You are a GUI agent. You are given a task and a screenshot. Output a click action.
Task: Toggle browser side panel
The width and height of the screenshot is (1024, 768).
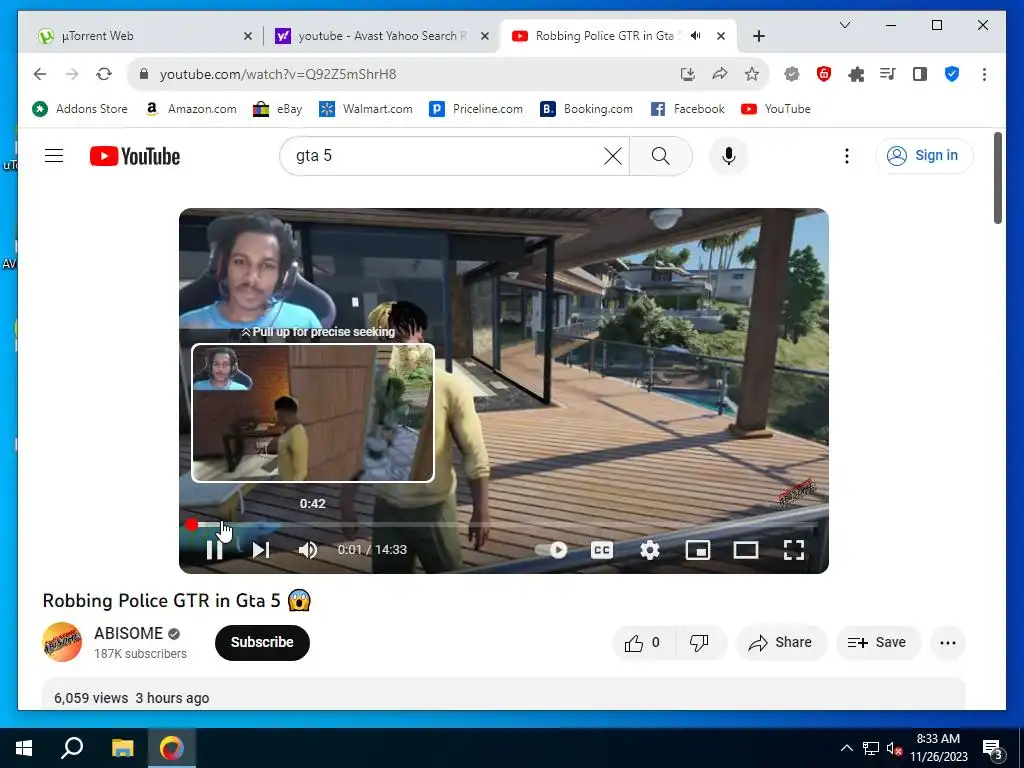pyautogui.click(x=920, y=74)
